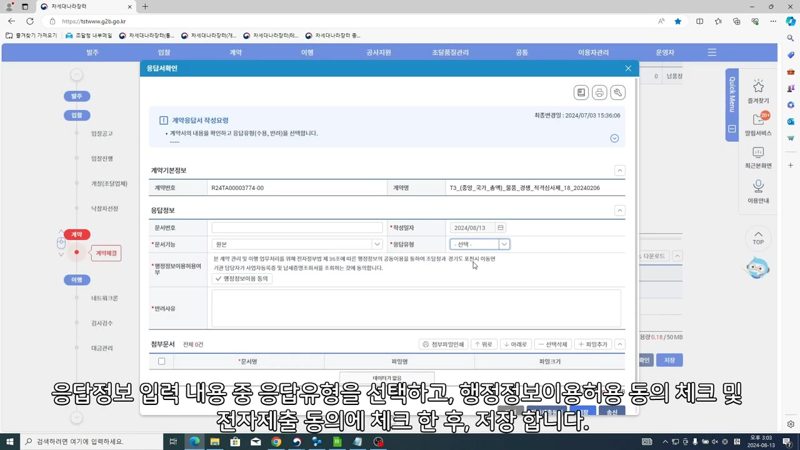Open the 문서기능 dropdown showing 원본
This screenshot has width=800, height=450.
[x=296, y=244]
